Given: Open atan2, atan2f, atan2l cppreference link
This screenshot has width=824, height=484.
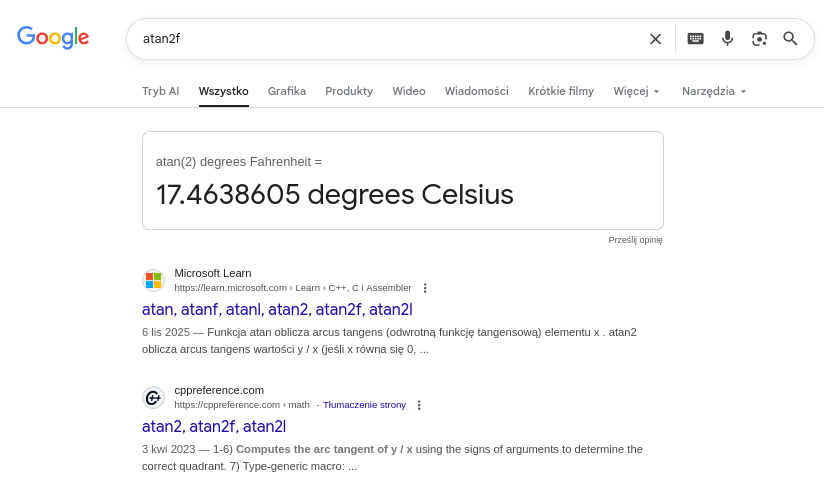Looking at the screenshot, I should click(214, 426).
